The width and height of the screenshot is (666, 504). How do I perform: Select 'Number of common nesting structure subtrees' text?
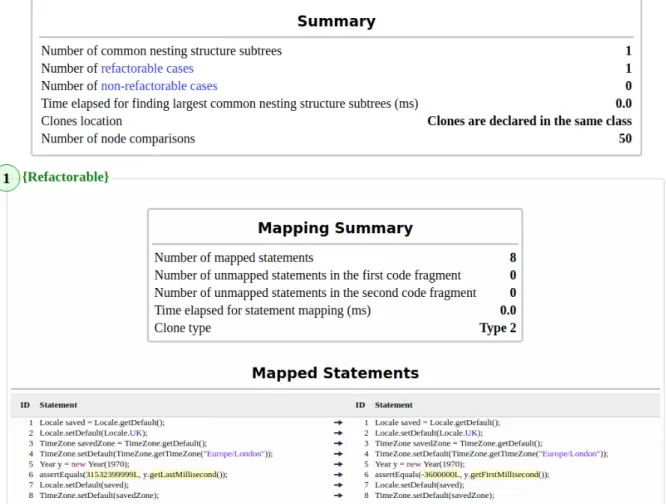pyautogui.click(x=161, y=51)
